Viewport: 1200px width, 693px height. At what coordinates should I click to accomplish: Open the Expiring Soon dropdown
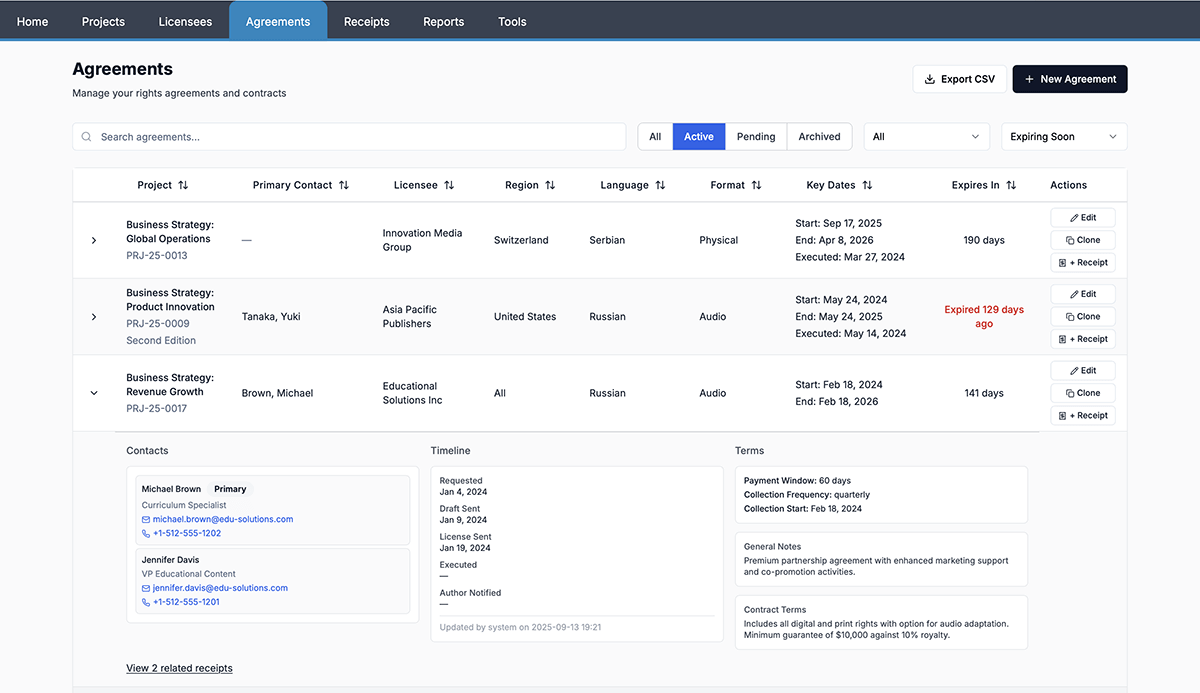(1064, 136)
